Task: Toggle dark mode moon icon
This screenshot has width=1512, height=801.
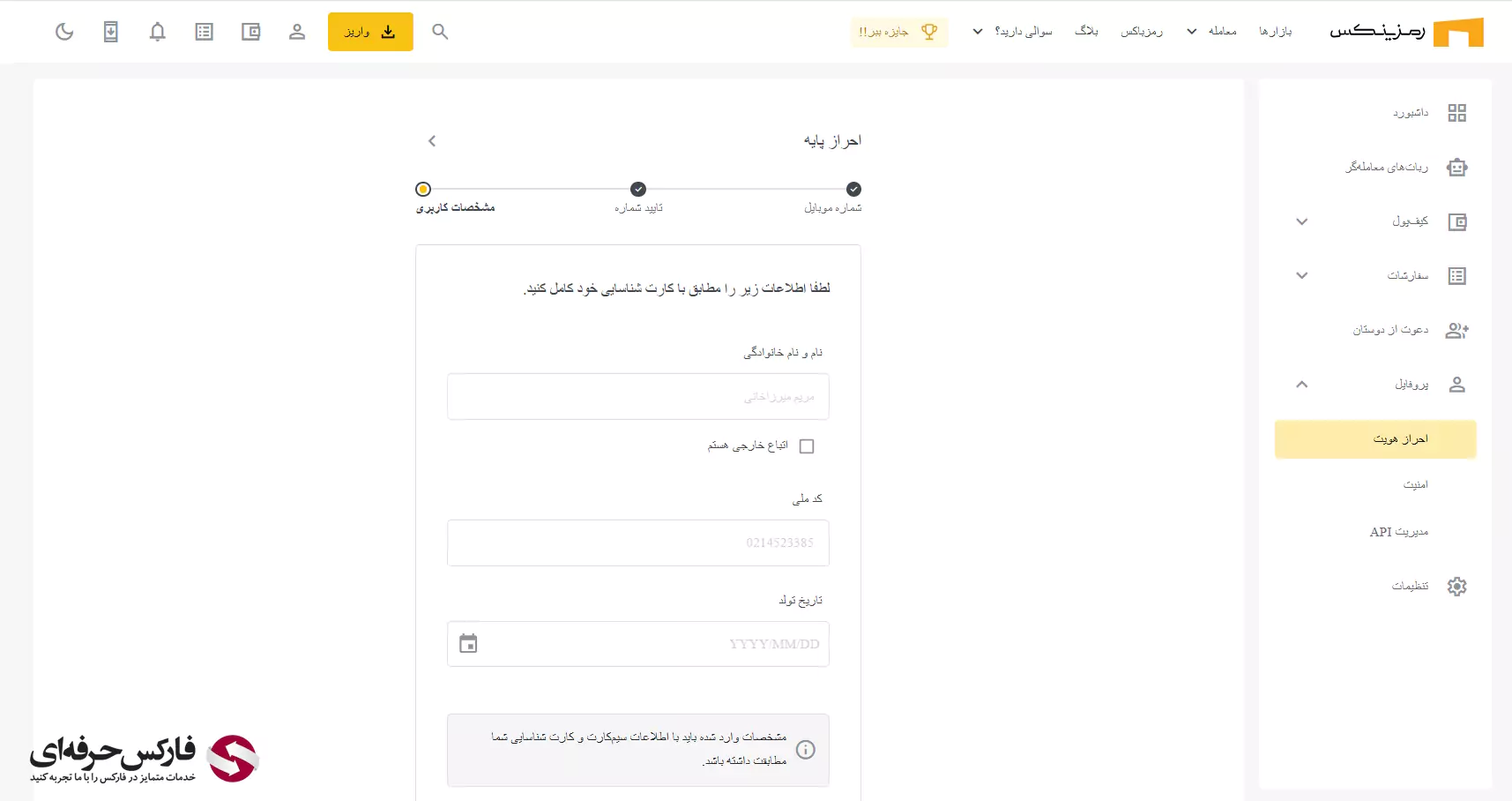Action: (x=64, y=32)
